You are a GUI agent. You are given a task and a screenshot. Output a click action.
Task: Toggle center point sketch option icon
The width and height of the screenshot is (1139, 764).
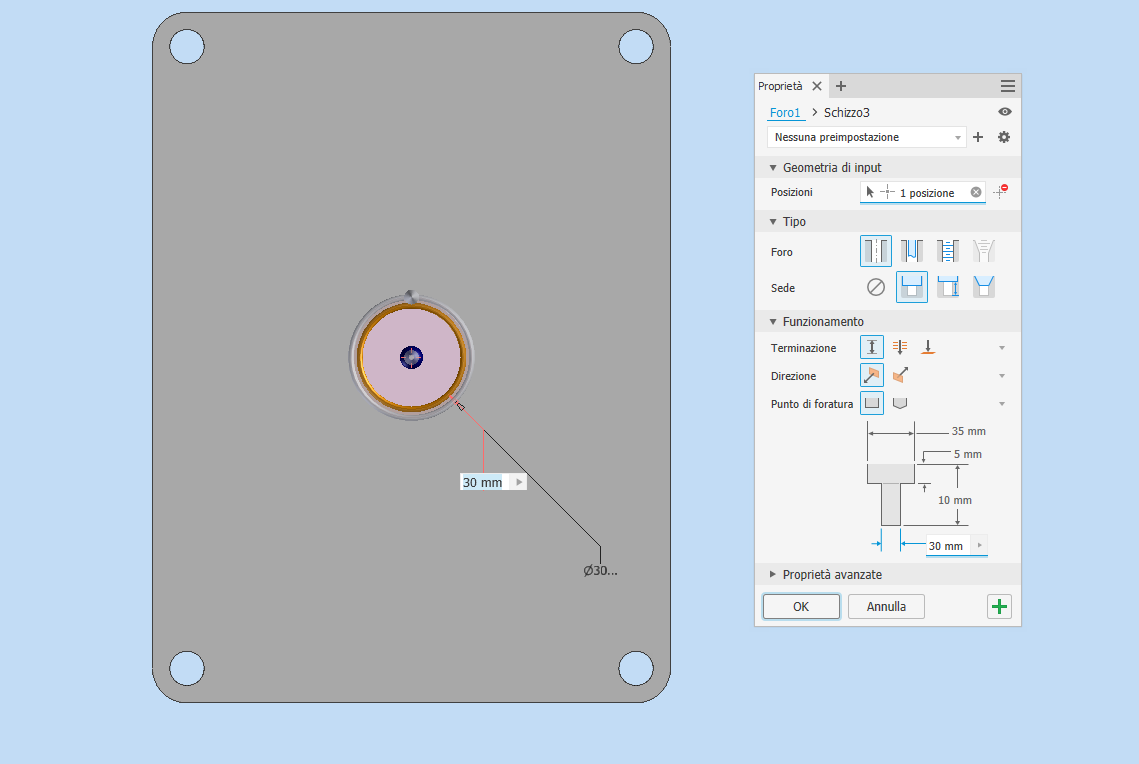1001,191
